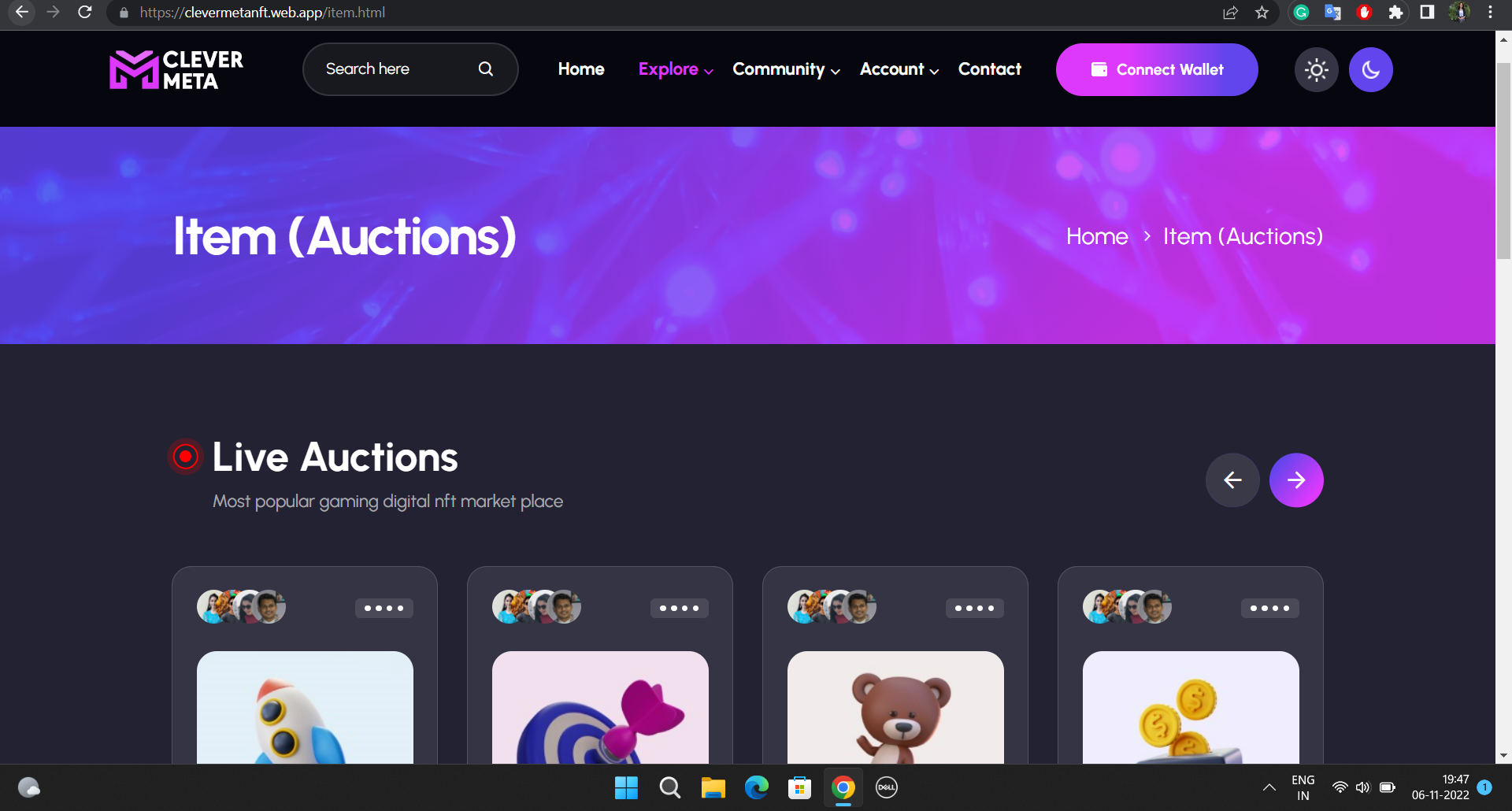The width and height of the screenshot is (1512, 811).
Task: Click the Connect Wallet button
Action: tap(1157, 70)
